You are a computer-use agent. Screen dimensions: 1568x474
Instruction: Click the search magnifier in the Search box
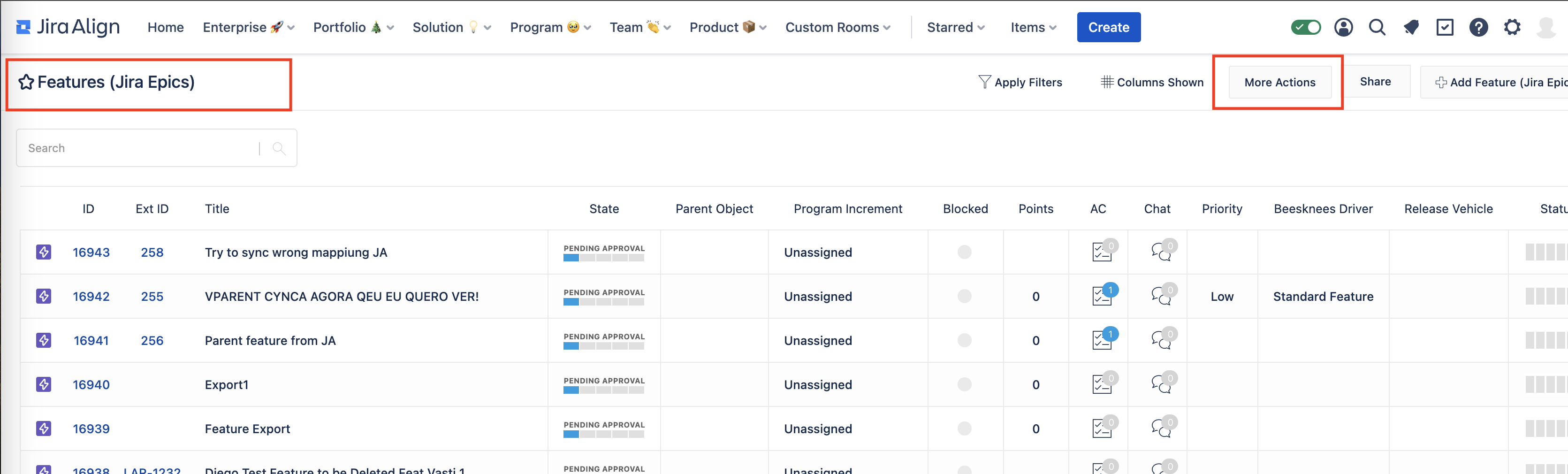pyautogui.click(x=279, y=148)
